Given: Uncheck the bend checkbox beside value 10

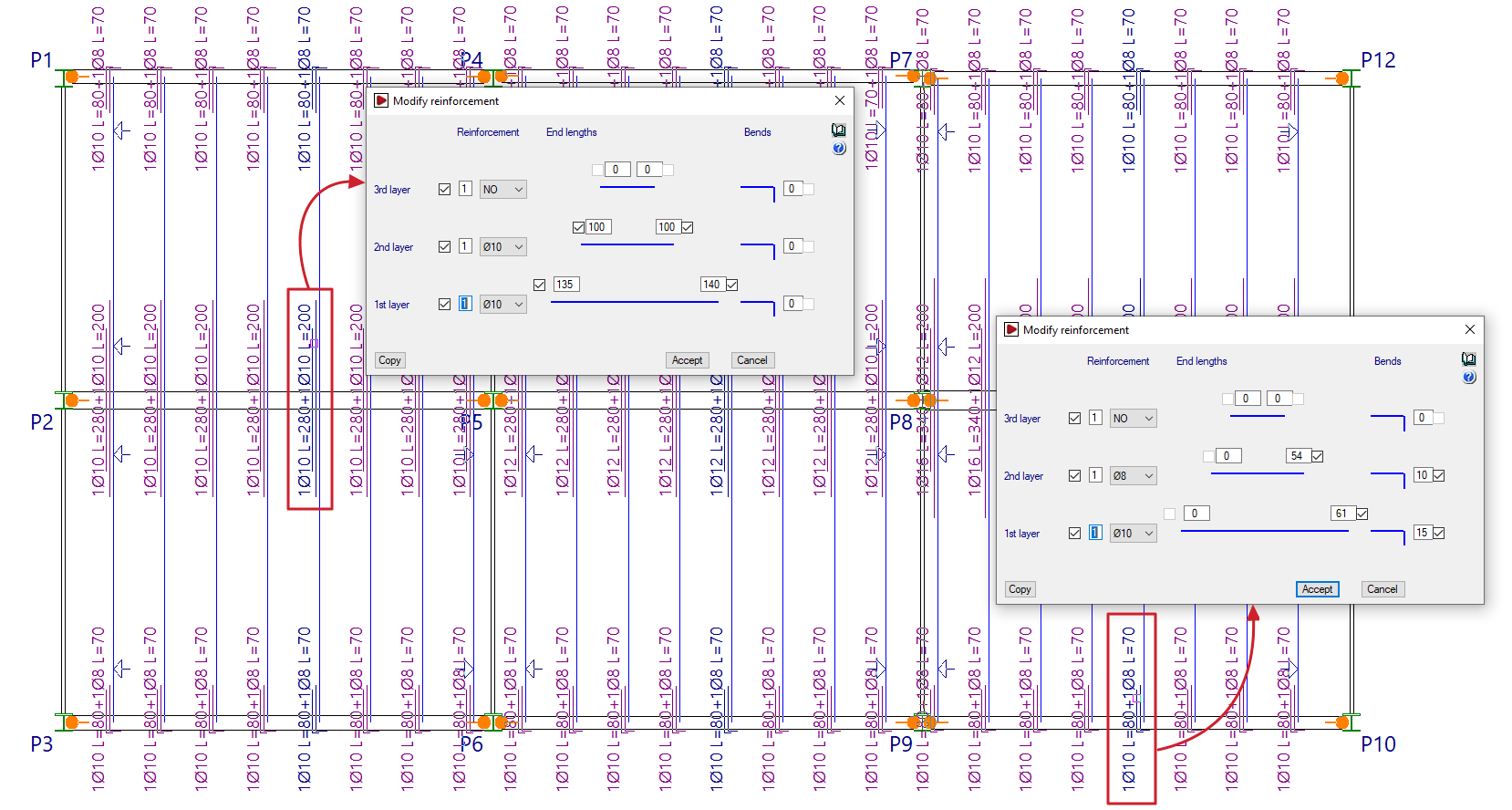Looking at the screenshot, I should point(1439,475).
